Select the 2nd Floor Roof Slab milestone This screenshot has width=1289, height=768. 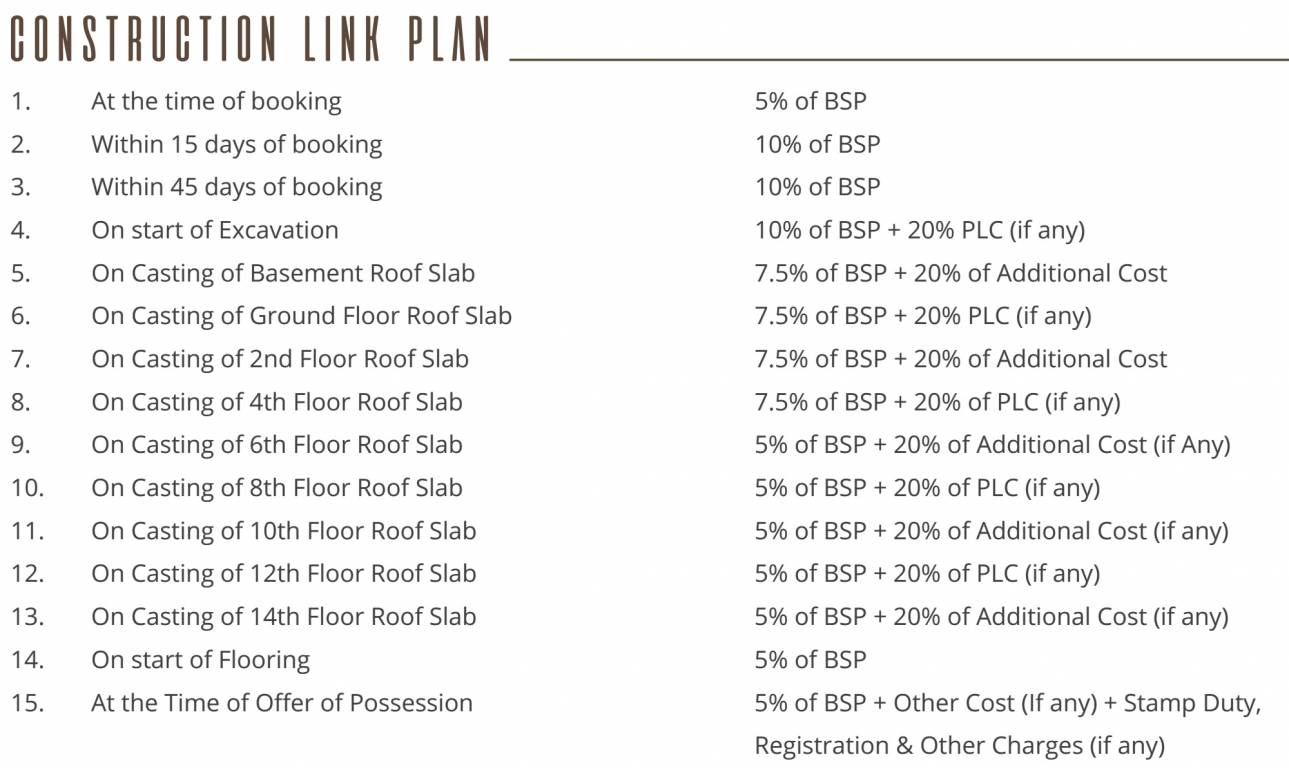coord(280,359)
